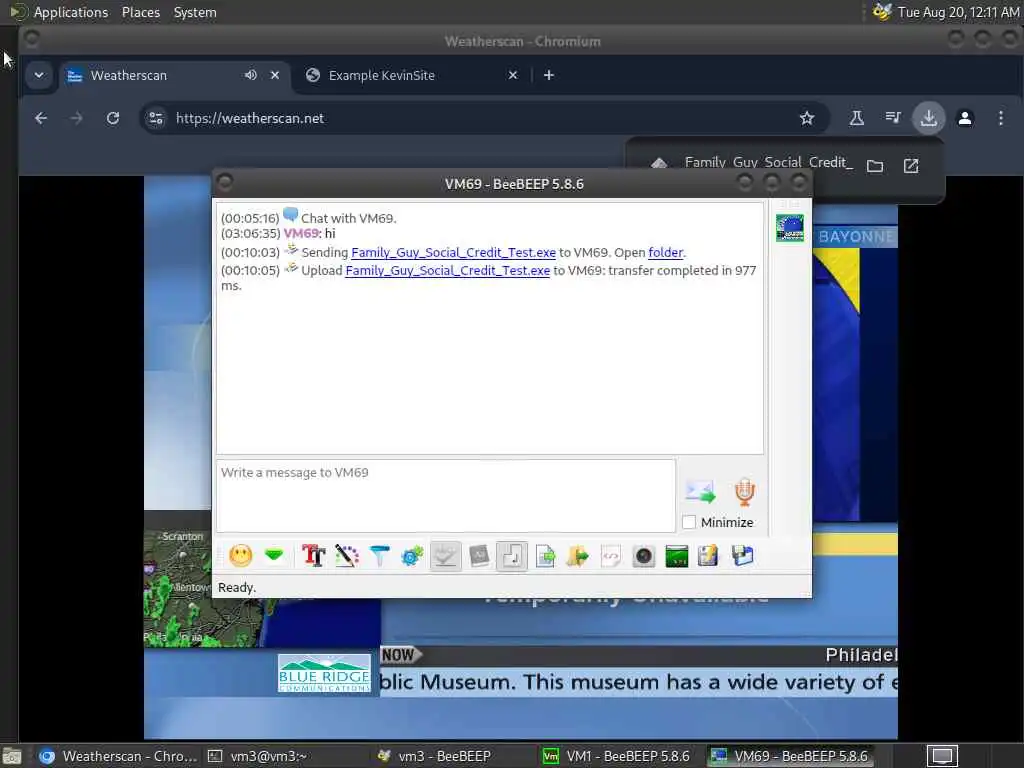Mute the Weatherscan tab audio icon

[251, 75]
